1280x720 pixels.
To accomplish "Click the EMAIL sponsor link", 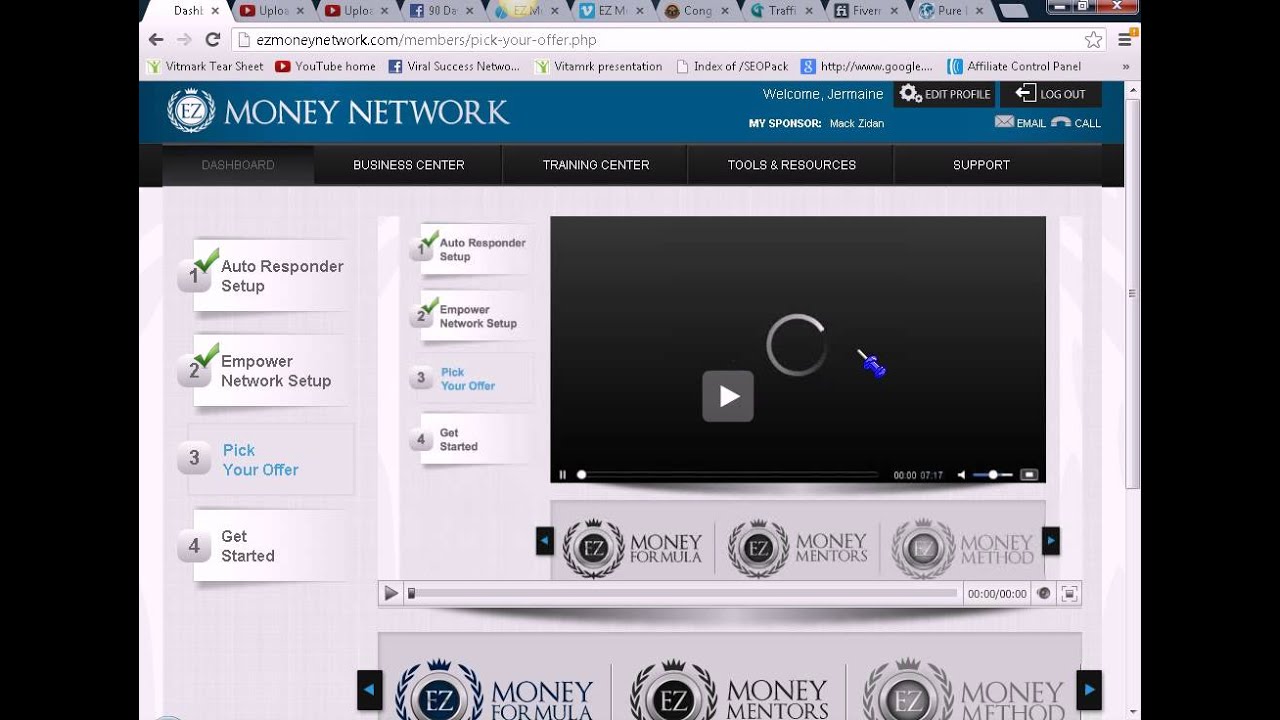I will click(x=1020, y=123).
